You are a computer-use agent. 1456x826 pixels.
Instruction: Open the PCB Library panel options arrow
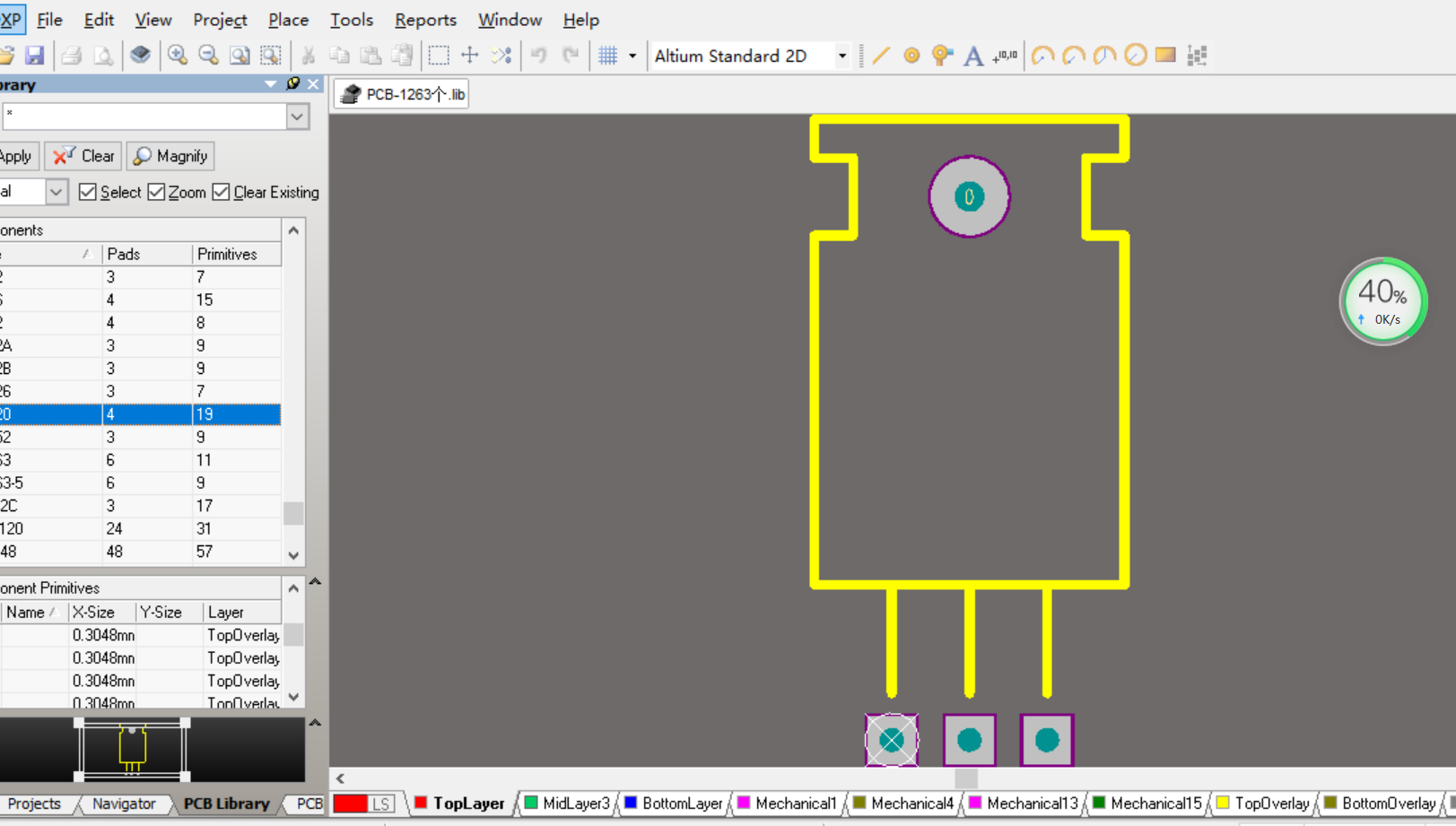pyautogui.click(x=270, y=84)
